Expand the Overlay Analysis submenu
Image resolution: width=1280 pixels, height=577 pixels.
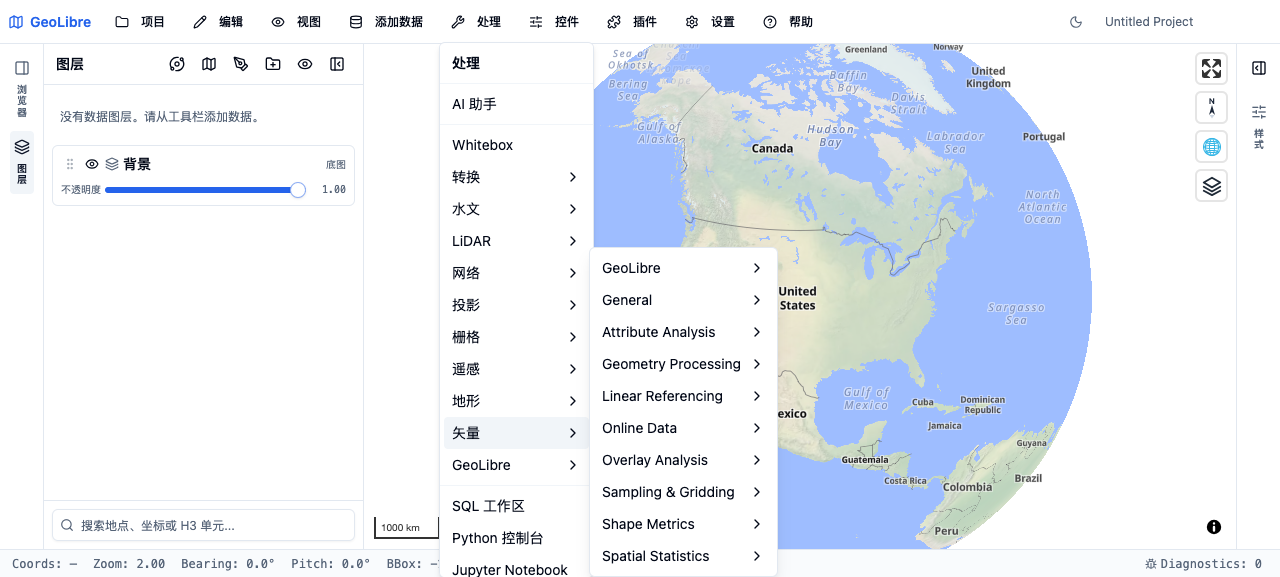683,460
